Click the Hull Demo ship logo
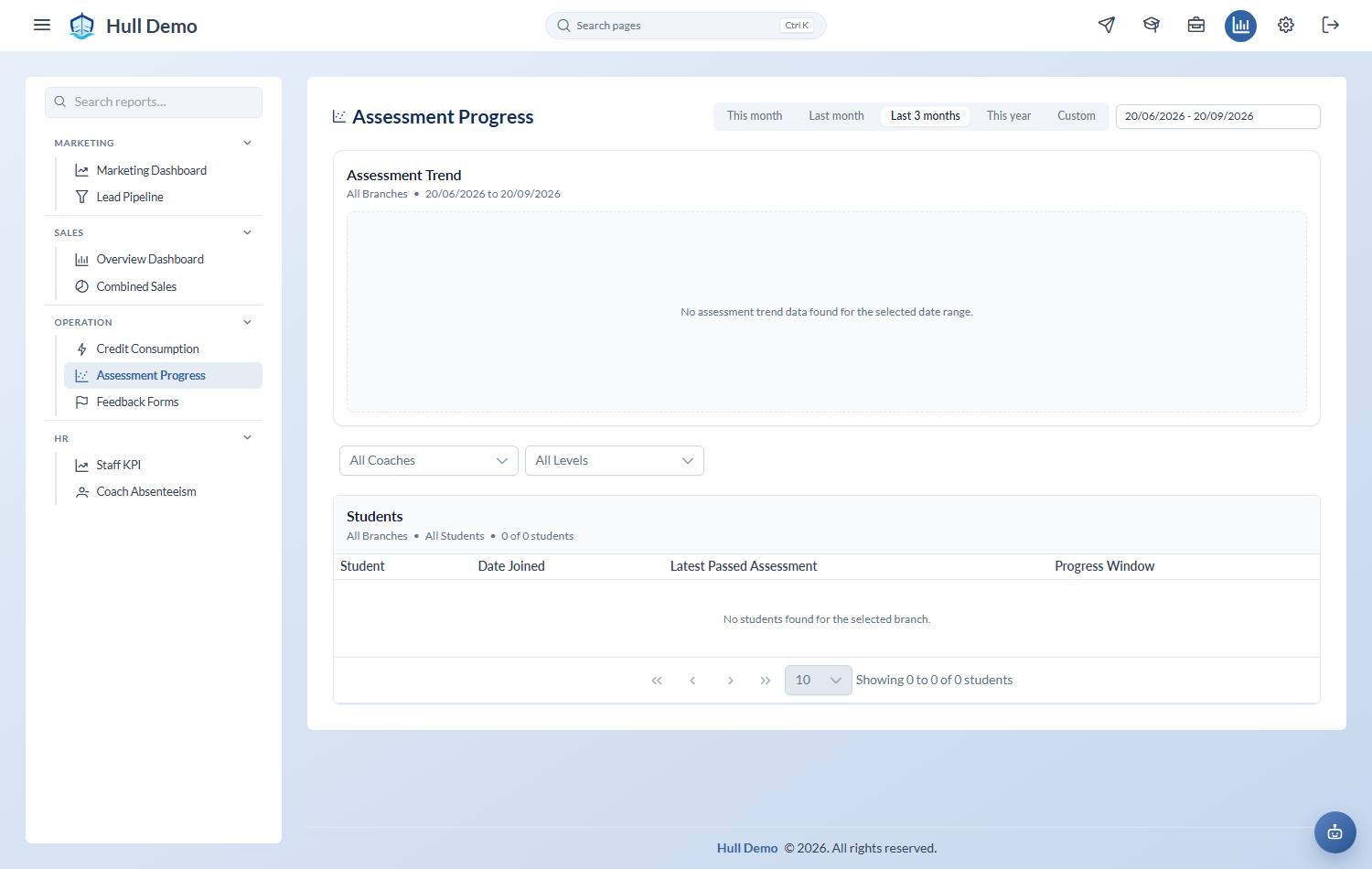Viewport: 1372px width, 869px height. pyautogui.click(x=82, y=26)
